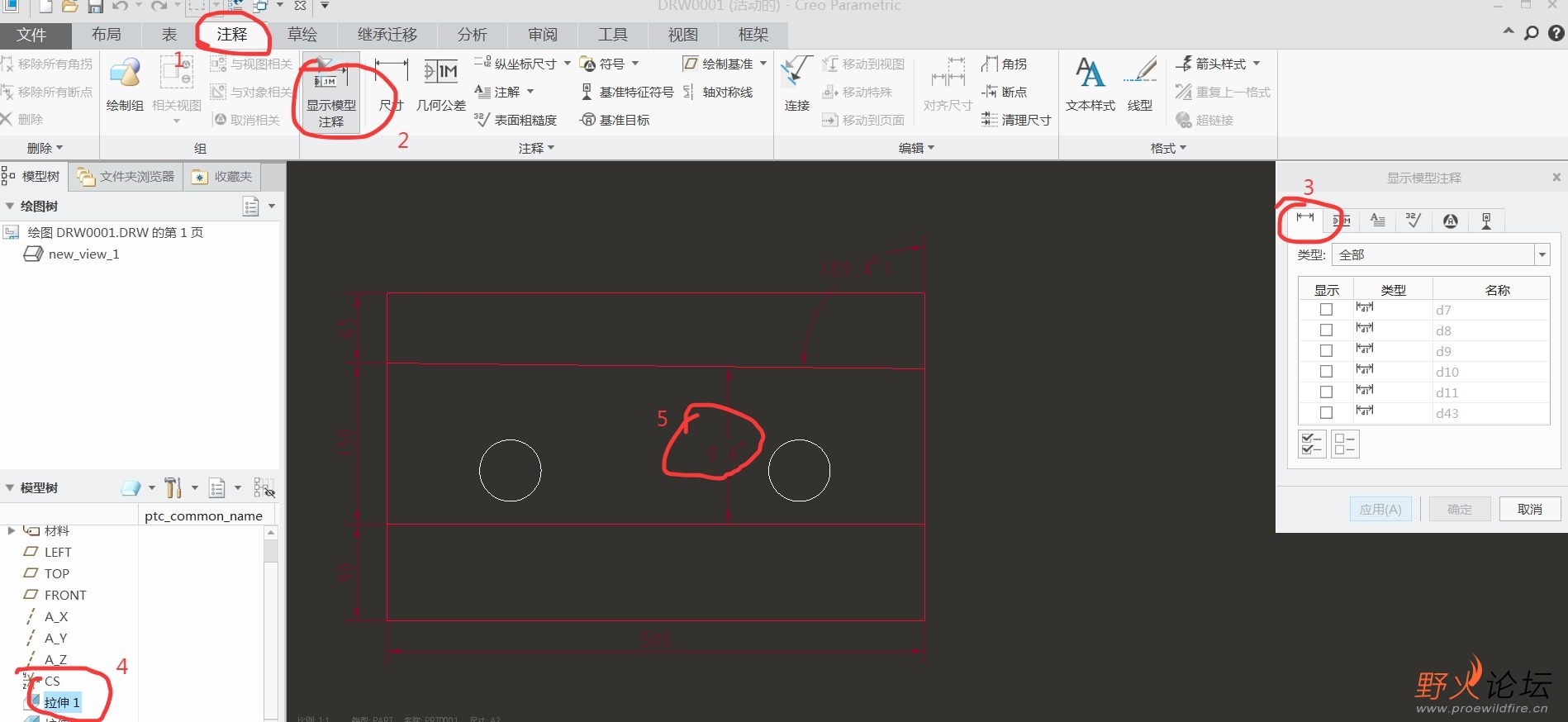Open the 文本样式 text style tool
Image resolution: width=1568 pixels, height=722 pixels.
coord(1090,84)
